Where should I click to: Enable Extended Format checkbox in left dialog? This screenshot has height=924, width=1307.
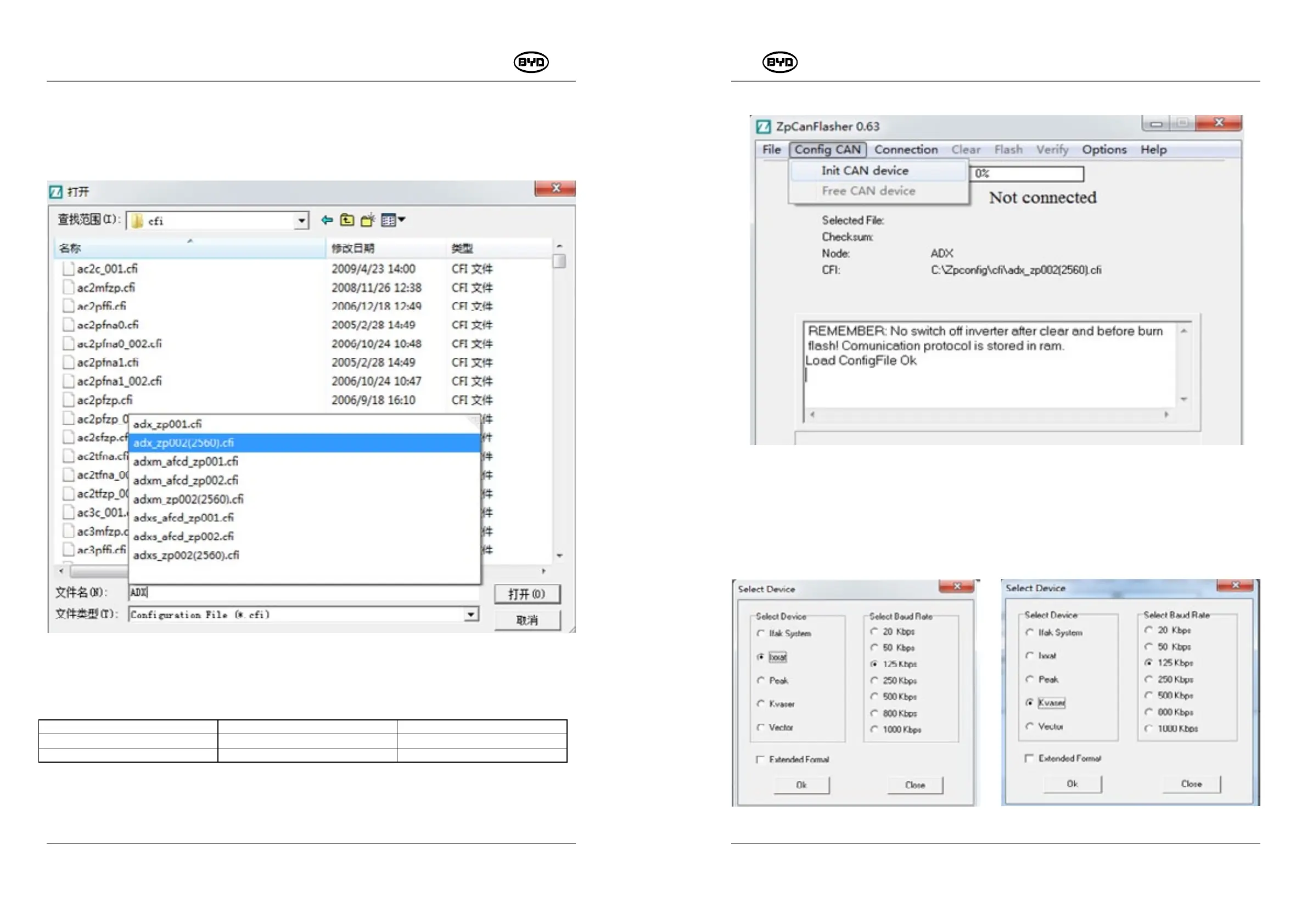click(760, 759)
